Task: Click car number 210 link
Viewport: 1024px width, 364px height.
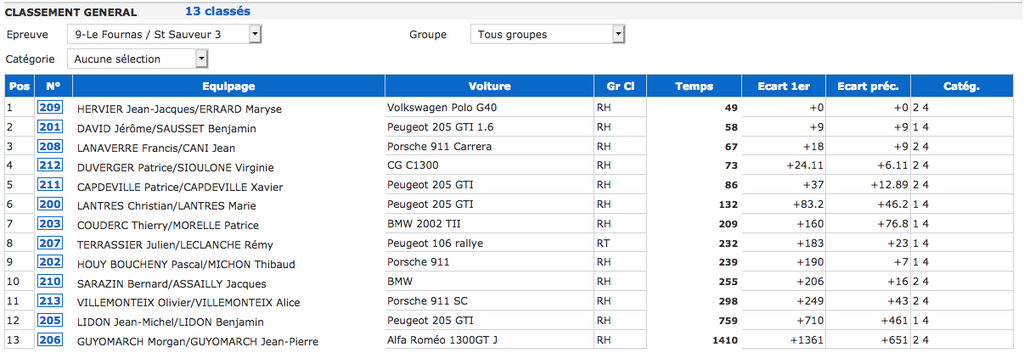Action: (x=50, y=282)
